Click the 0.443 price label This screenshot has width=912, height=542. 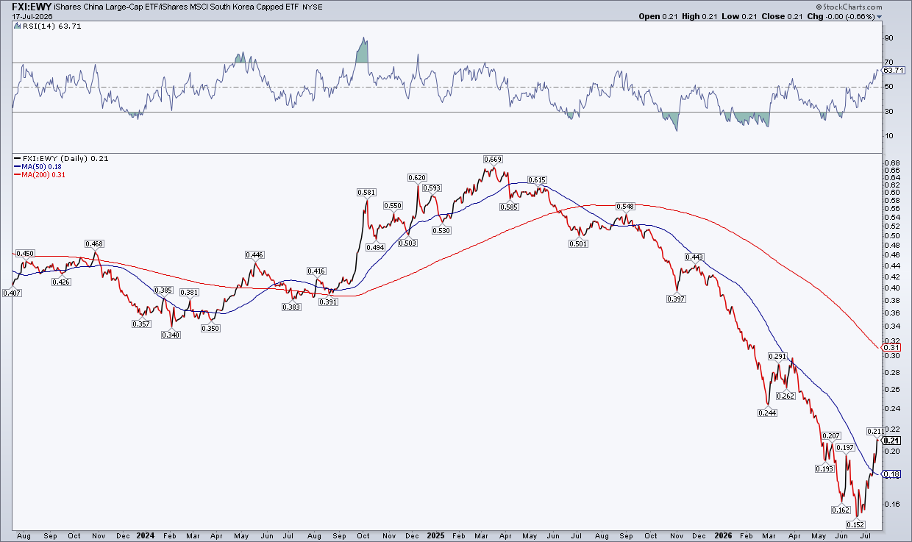[x=694, y=257]
